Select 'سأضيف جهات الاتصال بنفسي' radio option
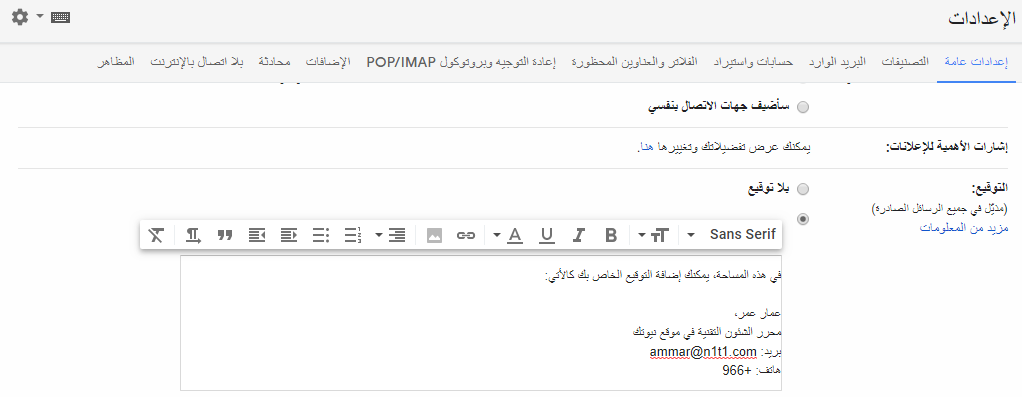 point(803,108)
